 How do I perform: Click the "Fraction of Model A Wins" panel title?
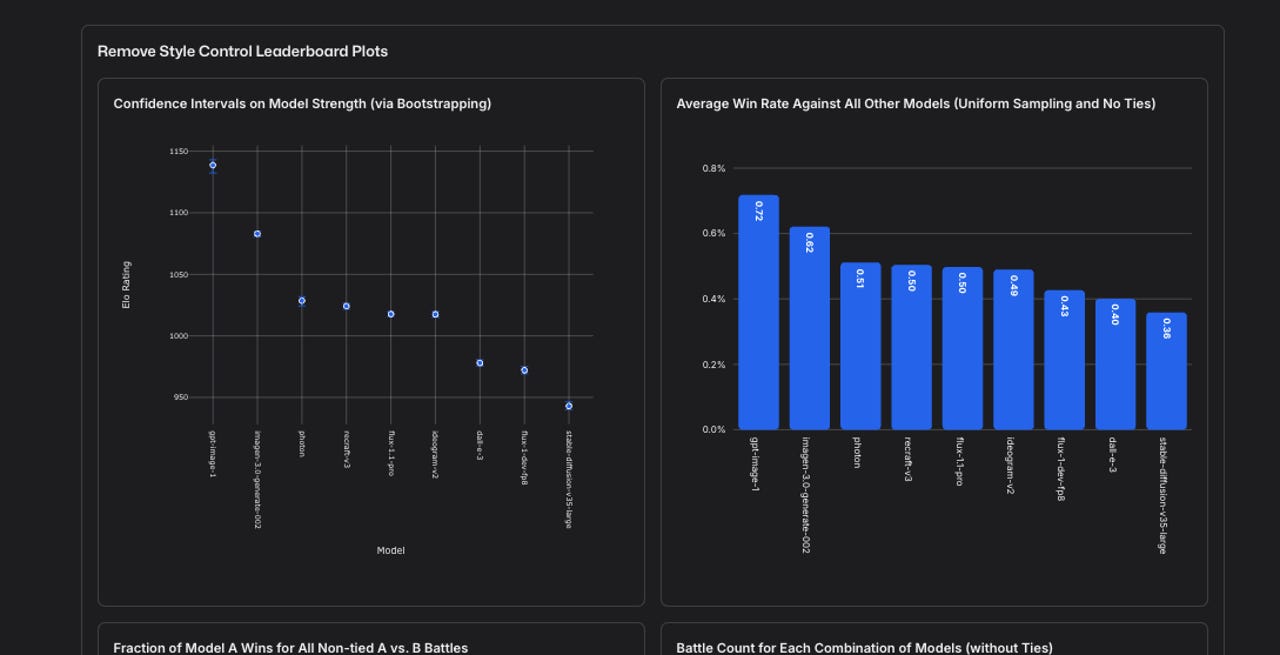[290, 648]
